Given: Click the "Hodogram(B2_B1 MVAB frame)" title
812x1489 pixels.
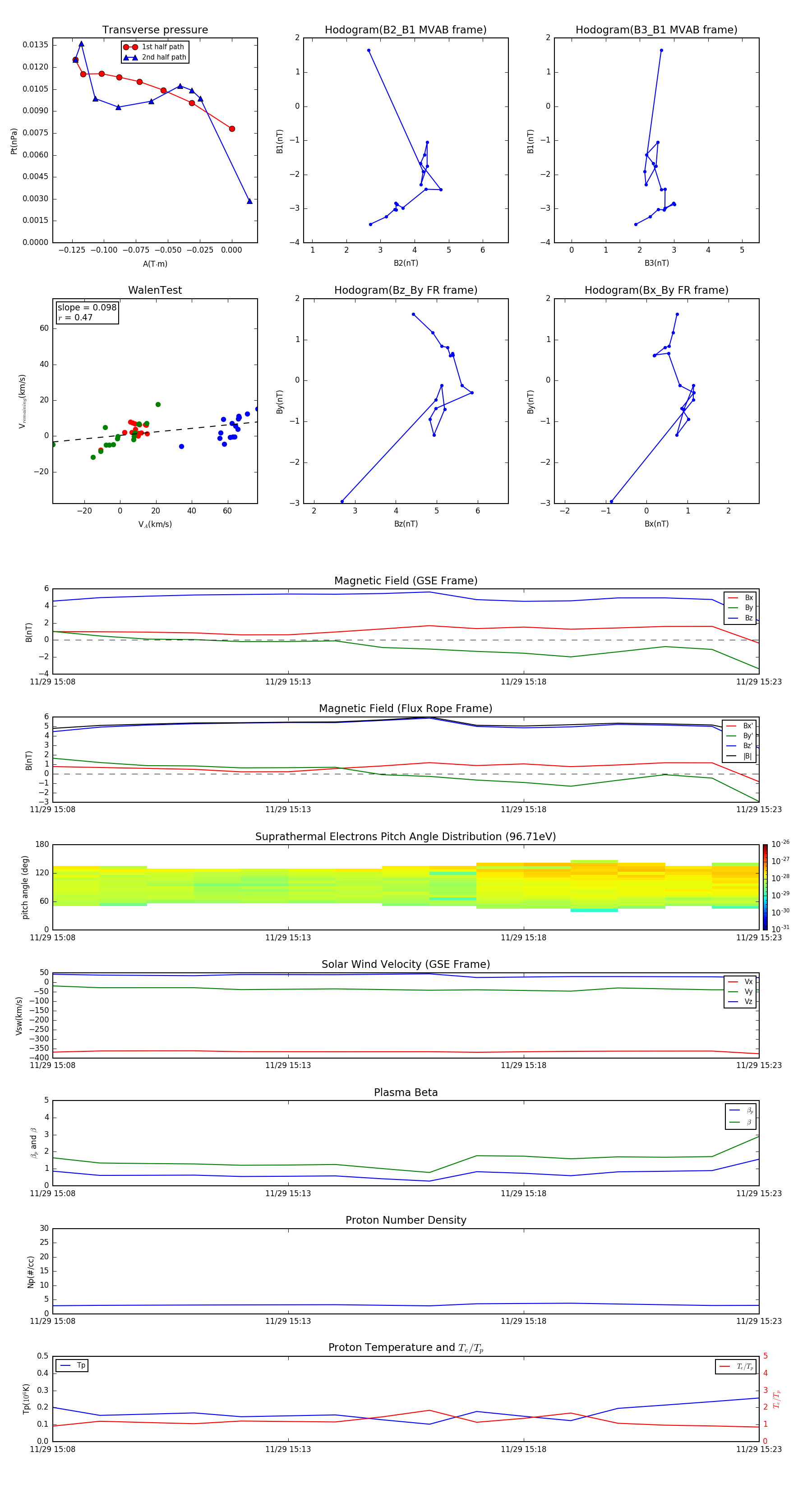Looking at the screenshot, I should [x=406, y=30].
